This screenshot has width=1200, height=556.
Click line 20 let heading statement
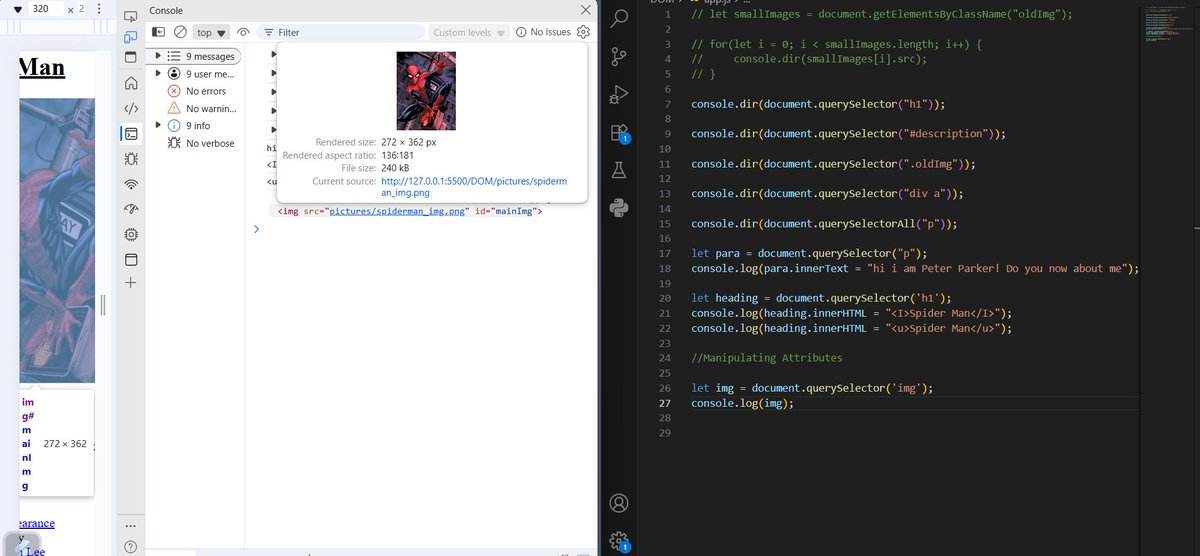tap(821, 298)
